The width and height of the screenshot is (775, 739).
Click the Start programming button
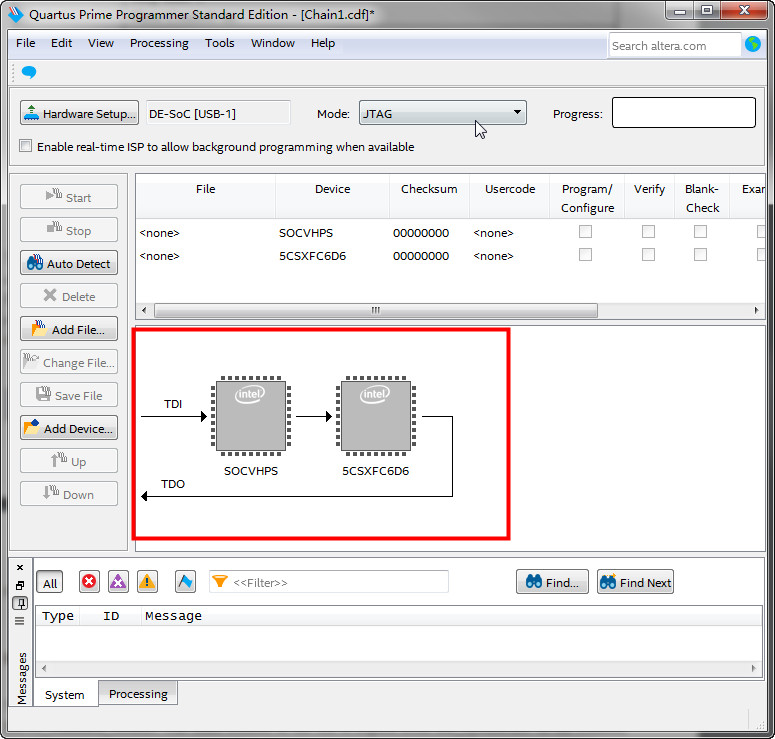tap(69, 197)
